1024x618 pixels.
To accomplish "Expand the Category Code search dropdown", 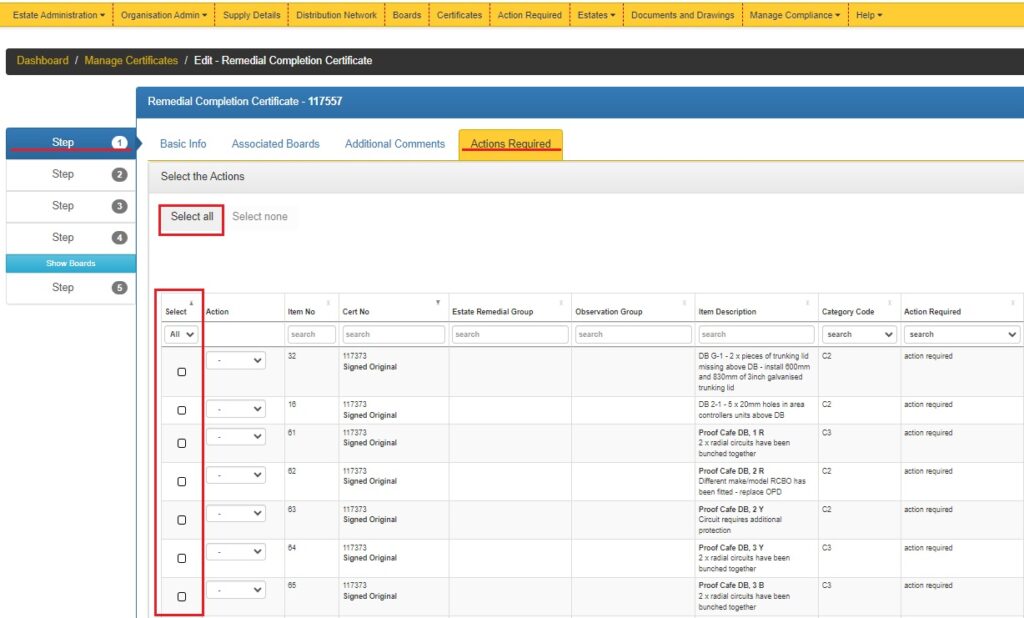I will [858, 335].
